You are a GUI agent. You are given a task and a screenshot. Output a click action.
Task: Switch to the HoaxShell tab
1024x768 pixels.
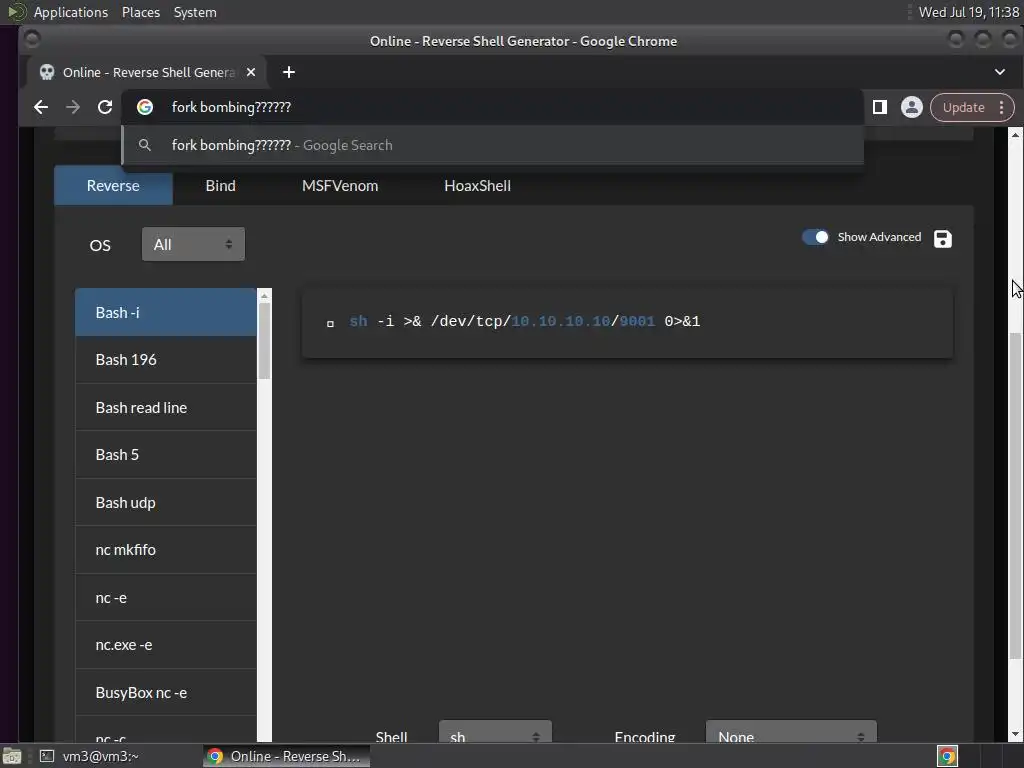[x=477, y=185]
